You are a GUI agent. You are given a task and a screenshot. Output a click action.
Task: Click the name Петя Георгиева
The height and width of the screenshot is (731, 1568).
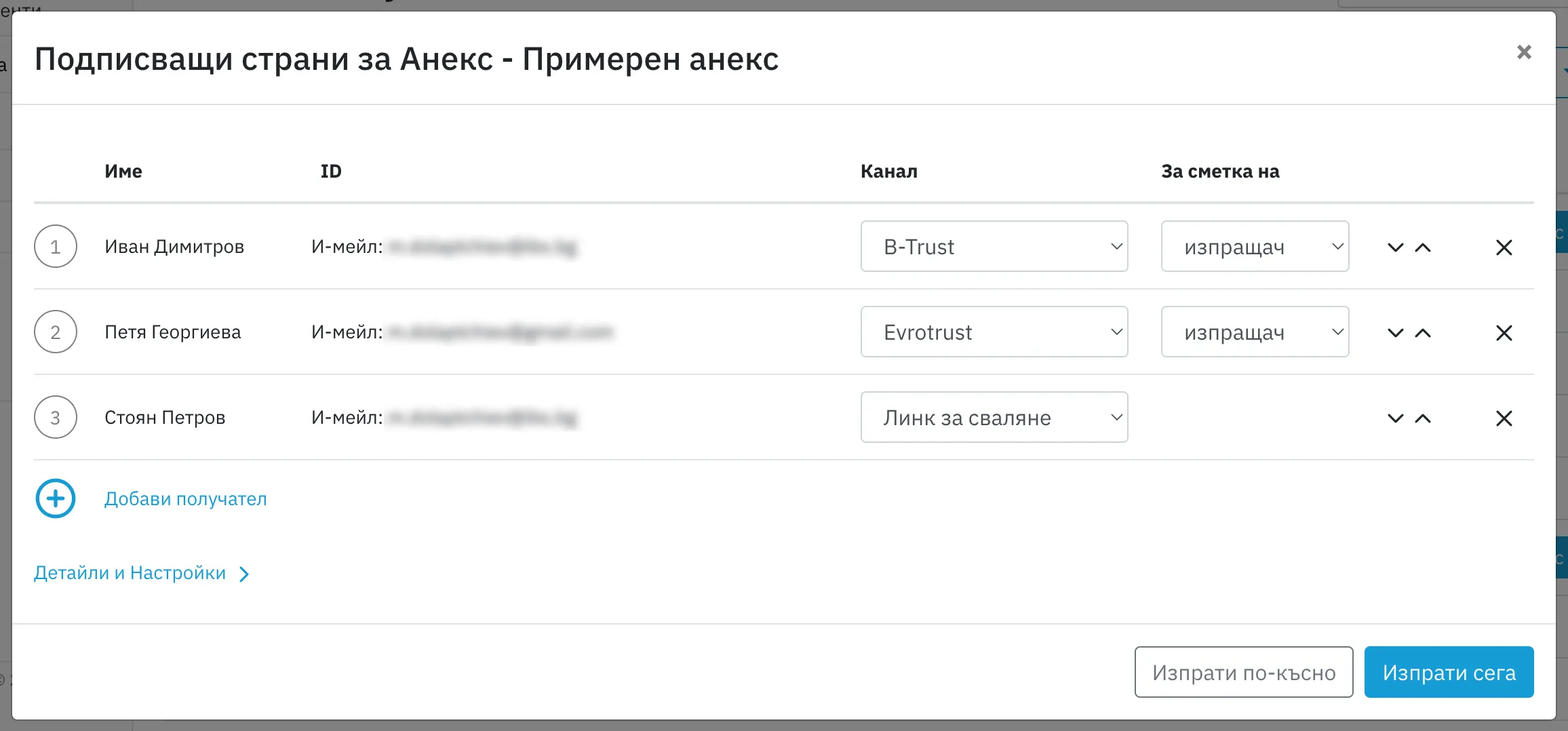(173, 332)
